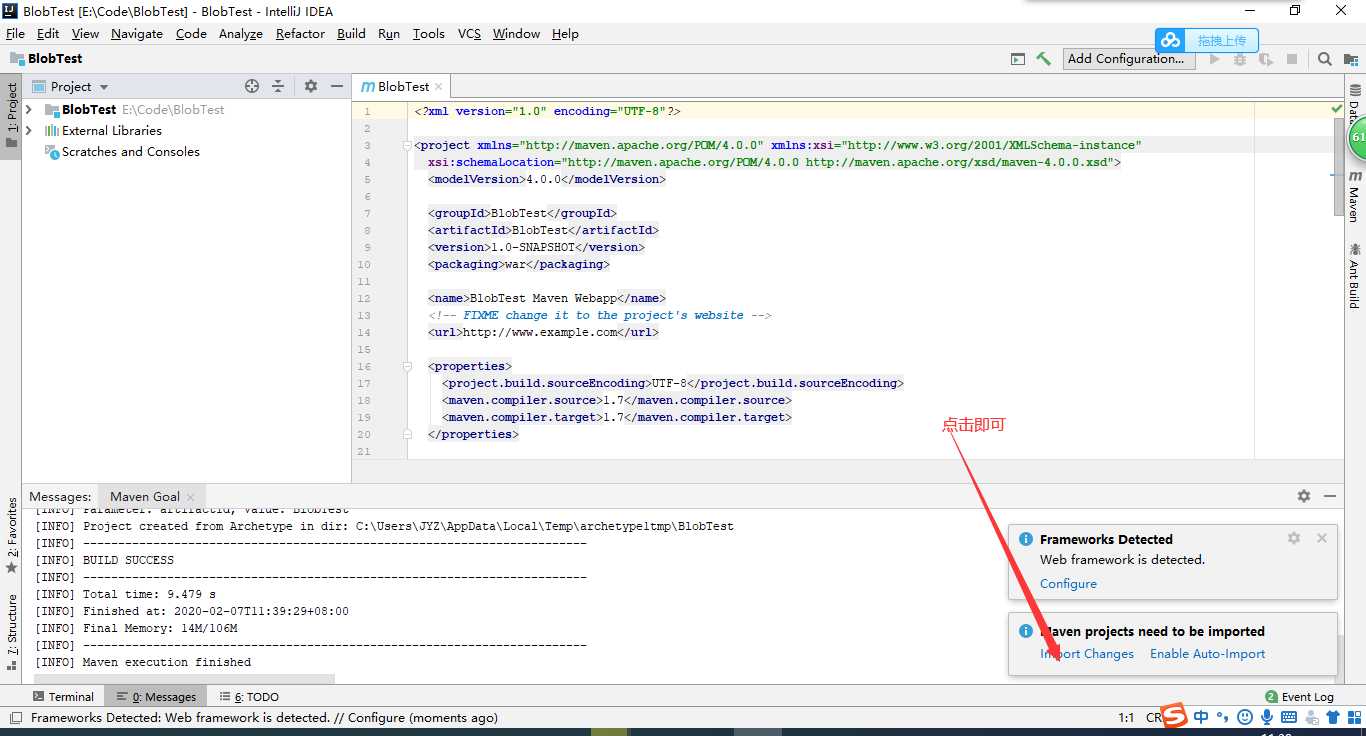Open Frameworks Detected notification gear

pyautogui.click(x=1294, y=538)
